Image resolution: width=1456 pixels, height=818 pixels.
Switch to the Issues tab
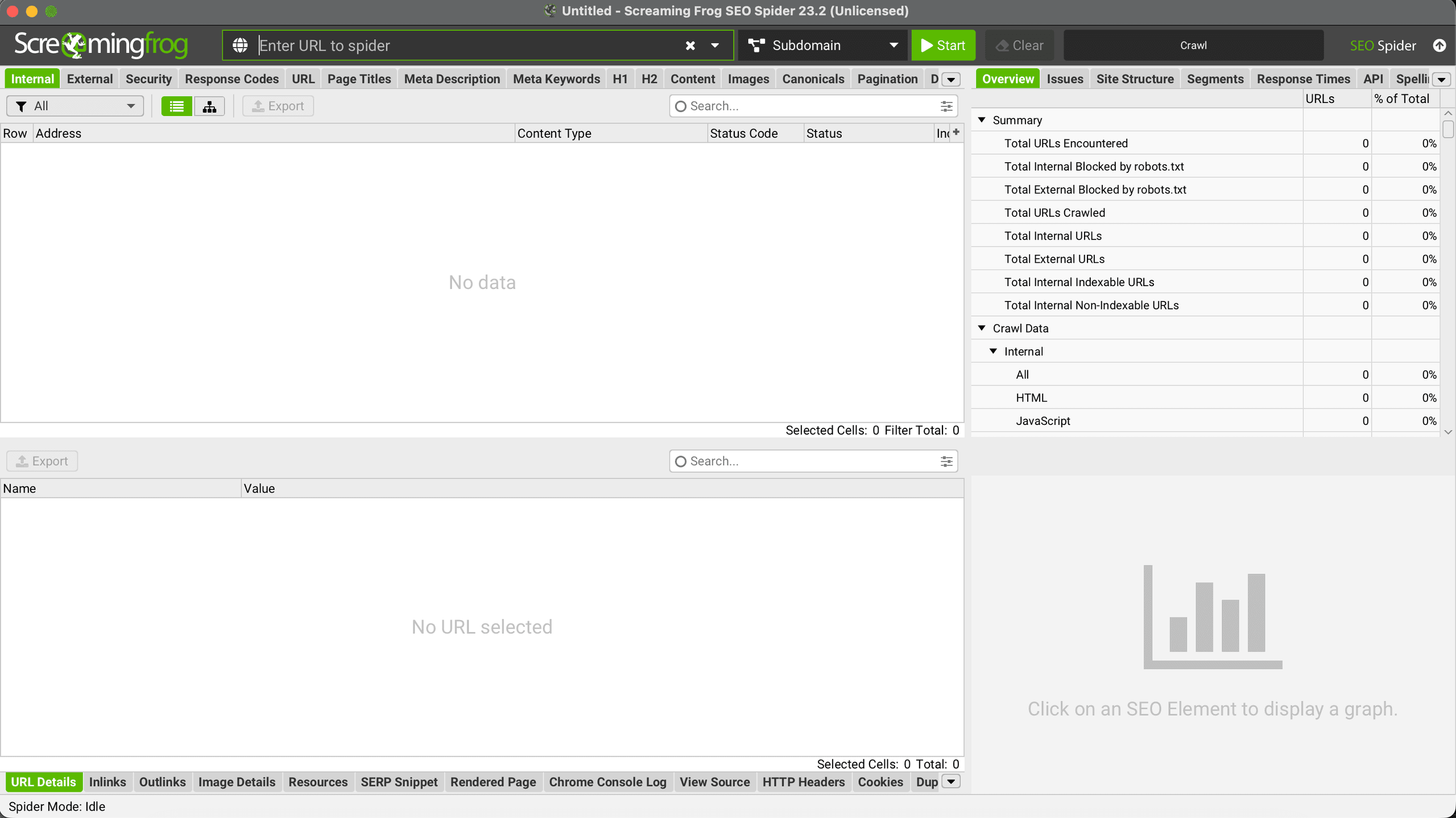pyautogui.click(x=1065, y=79)
